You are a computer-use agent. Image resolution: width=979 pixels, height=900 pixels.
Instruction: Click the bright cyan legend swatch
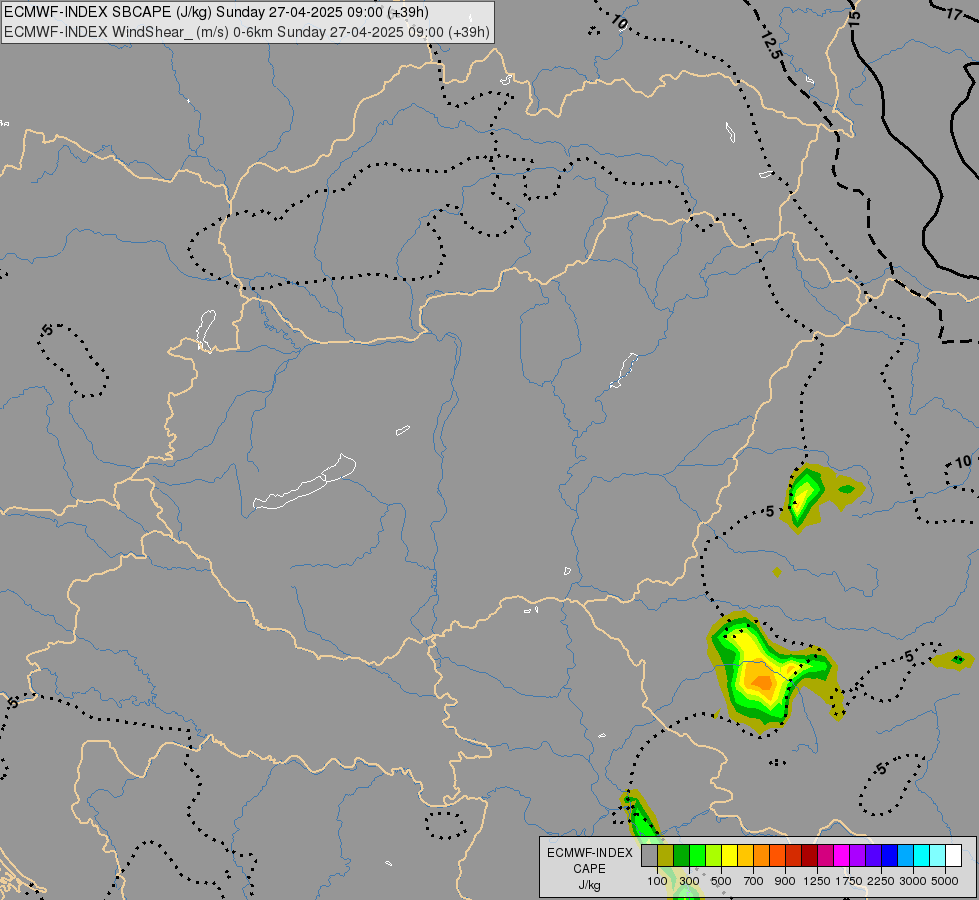922,856
